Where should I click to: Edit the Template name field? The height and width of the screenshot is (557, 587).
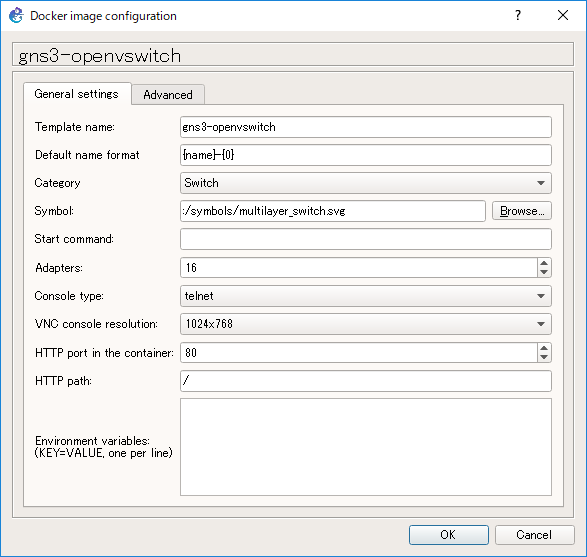(366, 127)
